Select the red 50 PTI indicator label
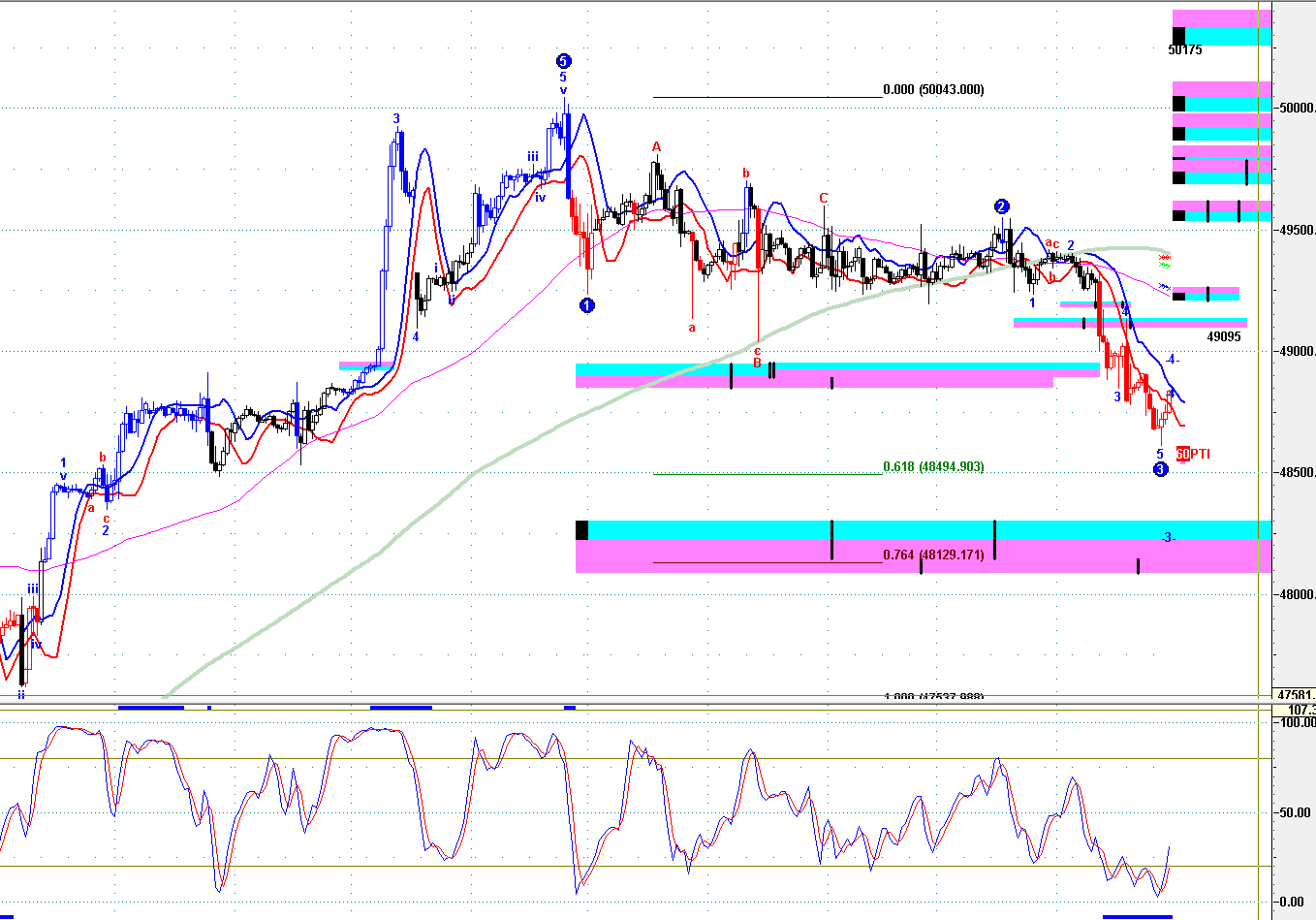 1193,454
